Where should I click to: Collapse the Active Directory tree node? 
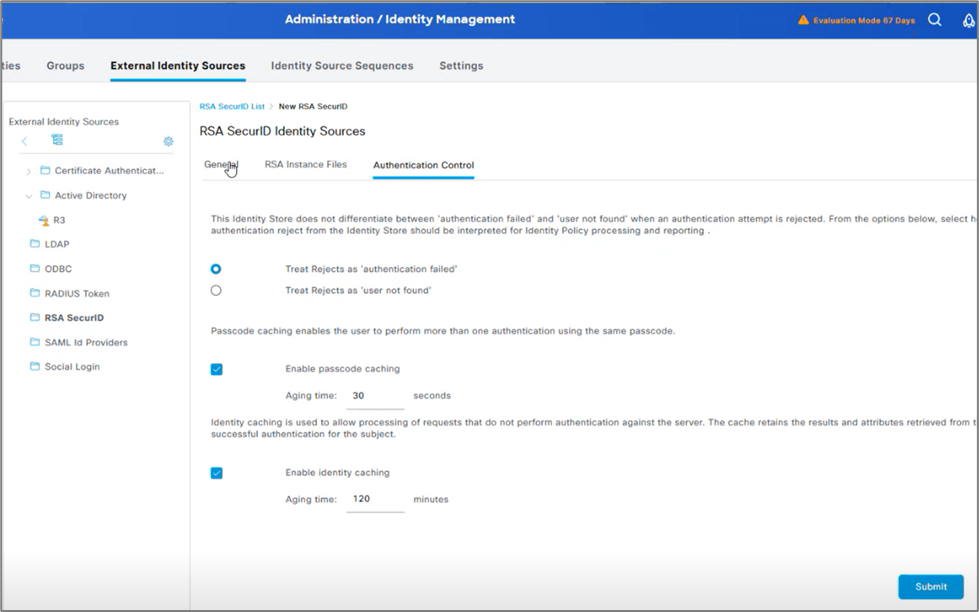coord(28,195)
